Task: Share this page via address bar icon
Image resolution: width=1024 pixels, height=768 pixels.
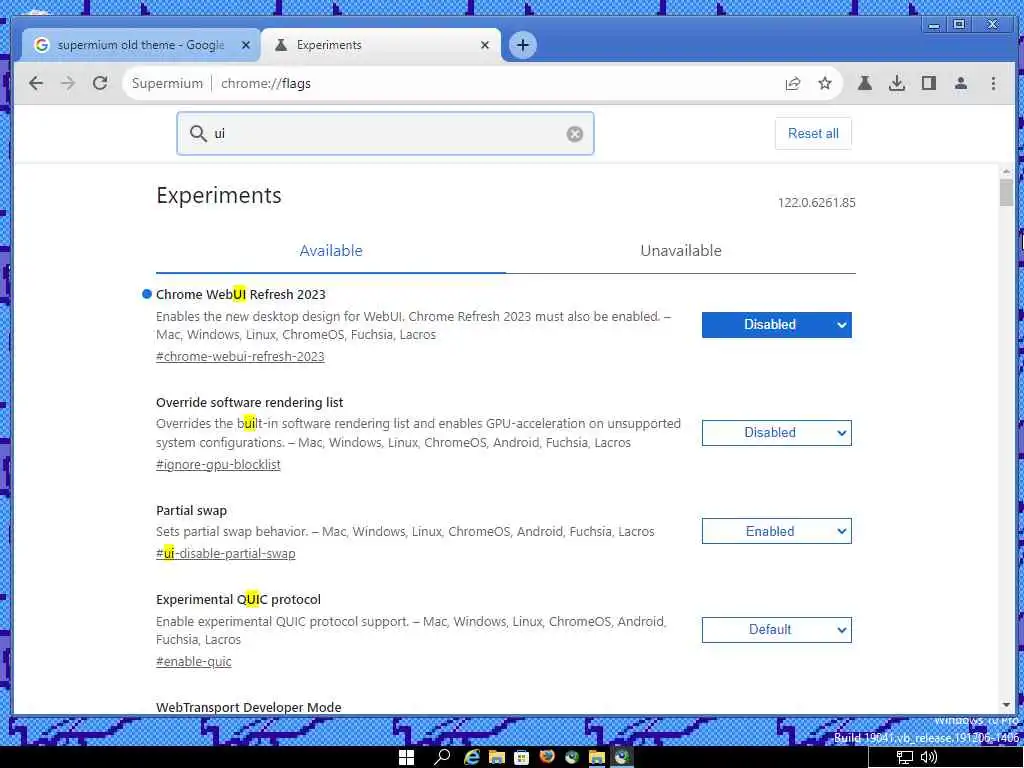Action: coord(793,84)
